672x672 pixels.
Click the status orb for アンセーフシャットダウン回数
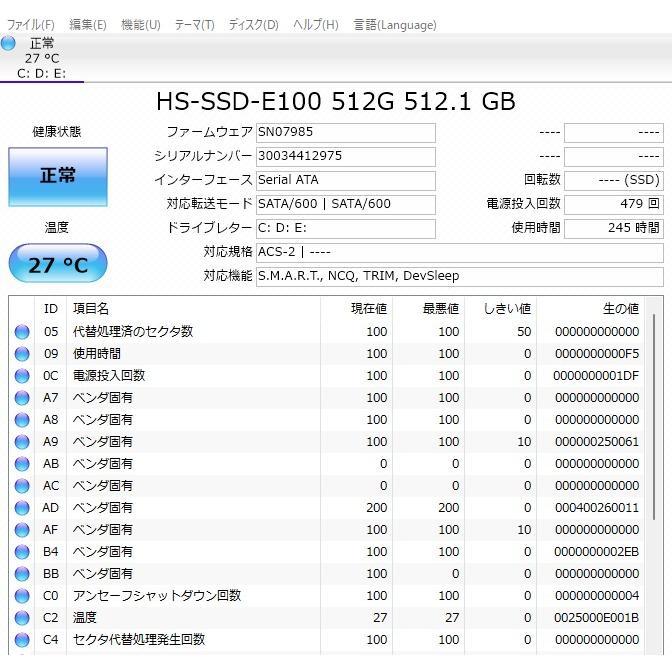click(22, 596)
